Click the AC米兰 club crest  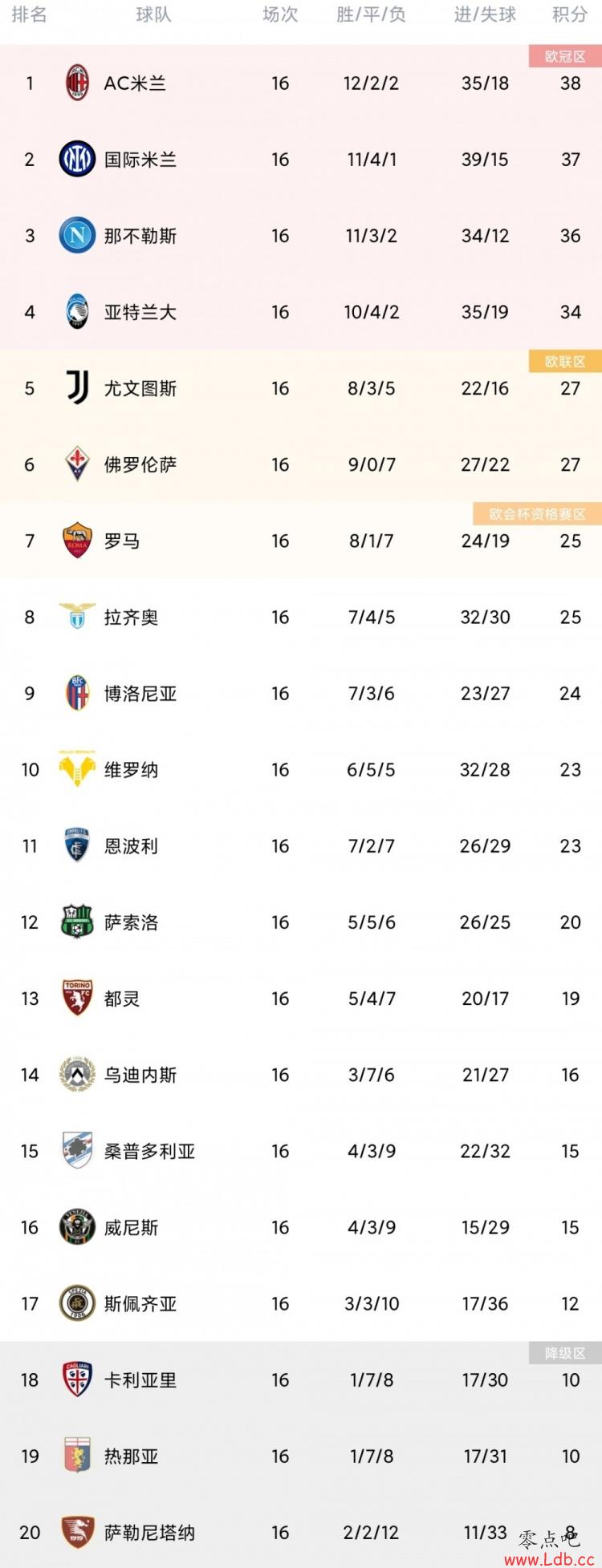tap(77, 83)
